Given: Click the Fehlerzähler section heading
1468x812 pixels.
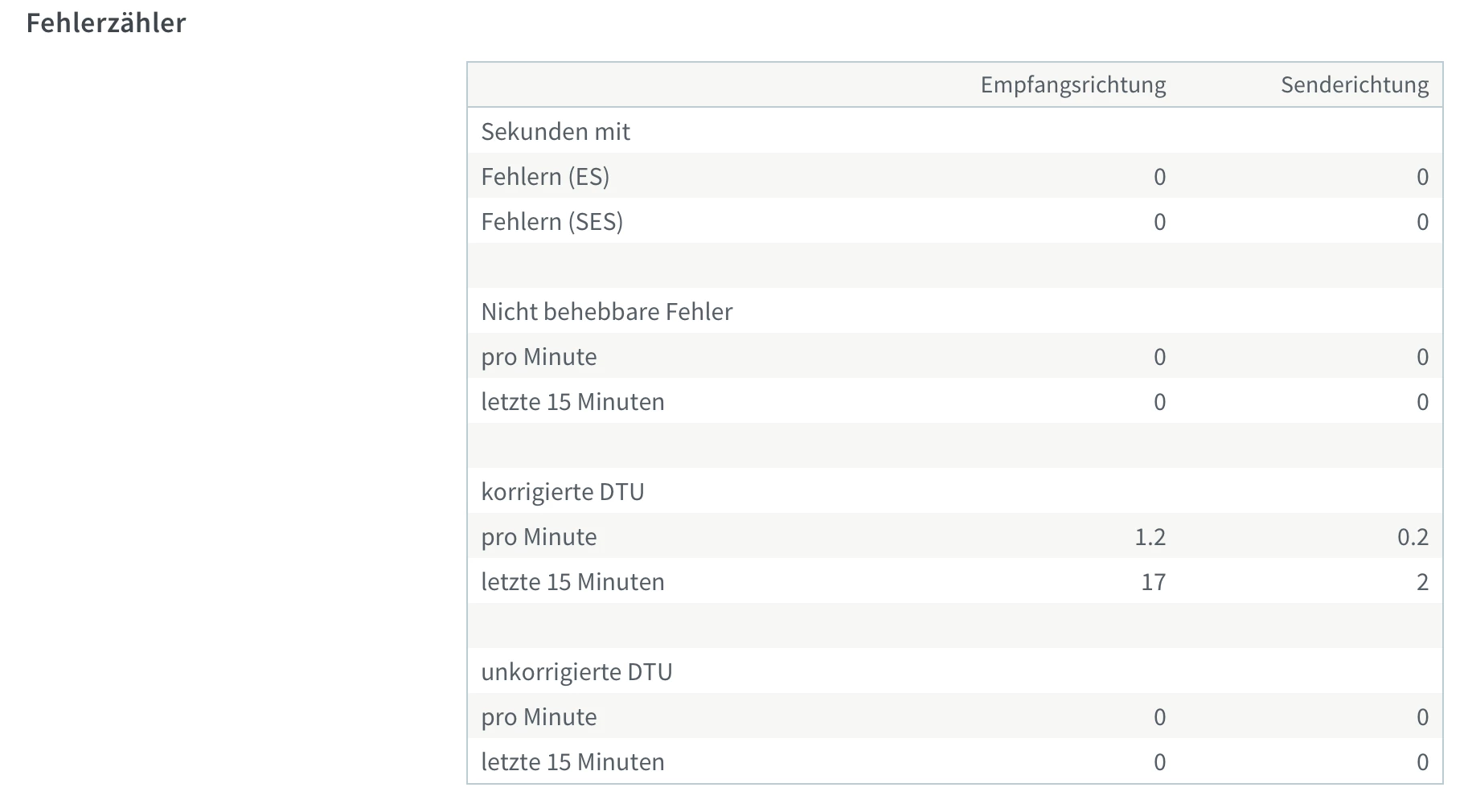Looking at the screenshot, I should 106,23.
